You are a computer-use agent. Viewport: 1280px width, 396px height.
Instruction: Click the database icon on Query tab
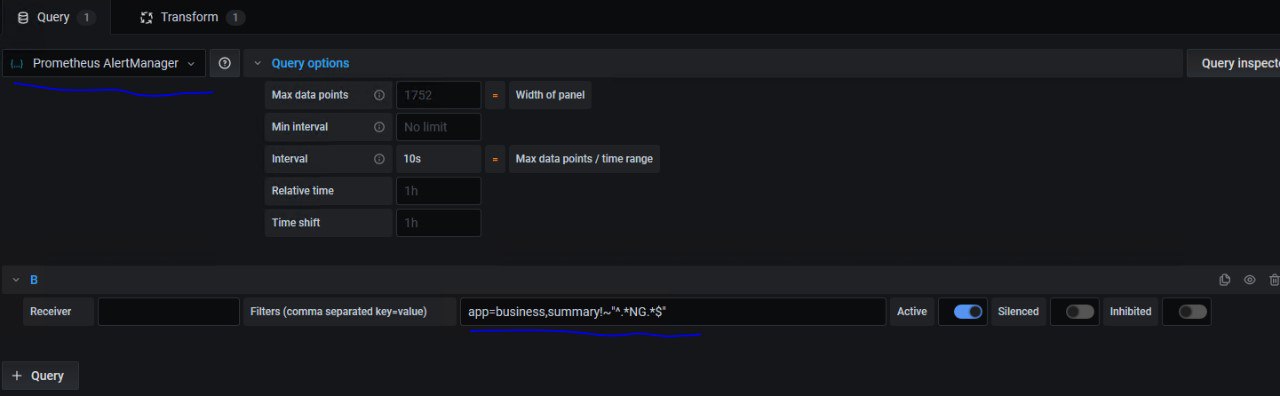(23, 18)
